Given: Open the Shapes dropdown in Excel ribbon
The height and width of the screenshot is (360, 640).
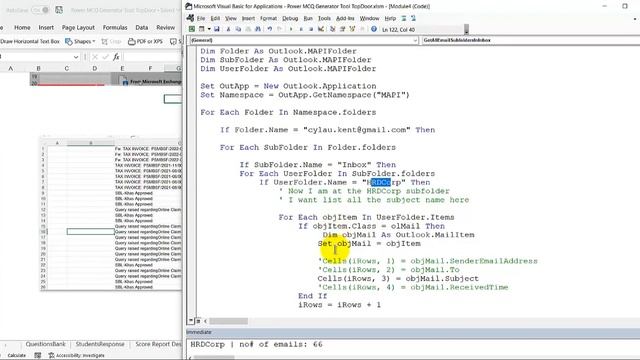Looking at the screenshot, I should [x=80, y=41].
